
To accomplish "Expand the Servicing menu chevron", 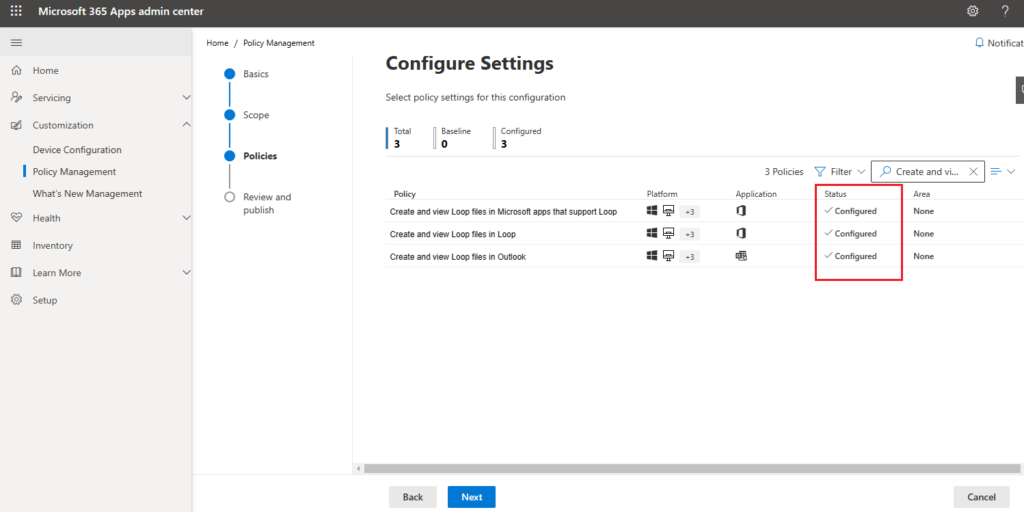I will (186, 98).
